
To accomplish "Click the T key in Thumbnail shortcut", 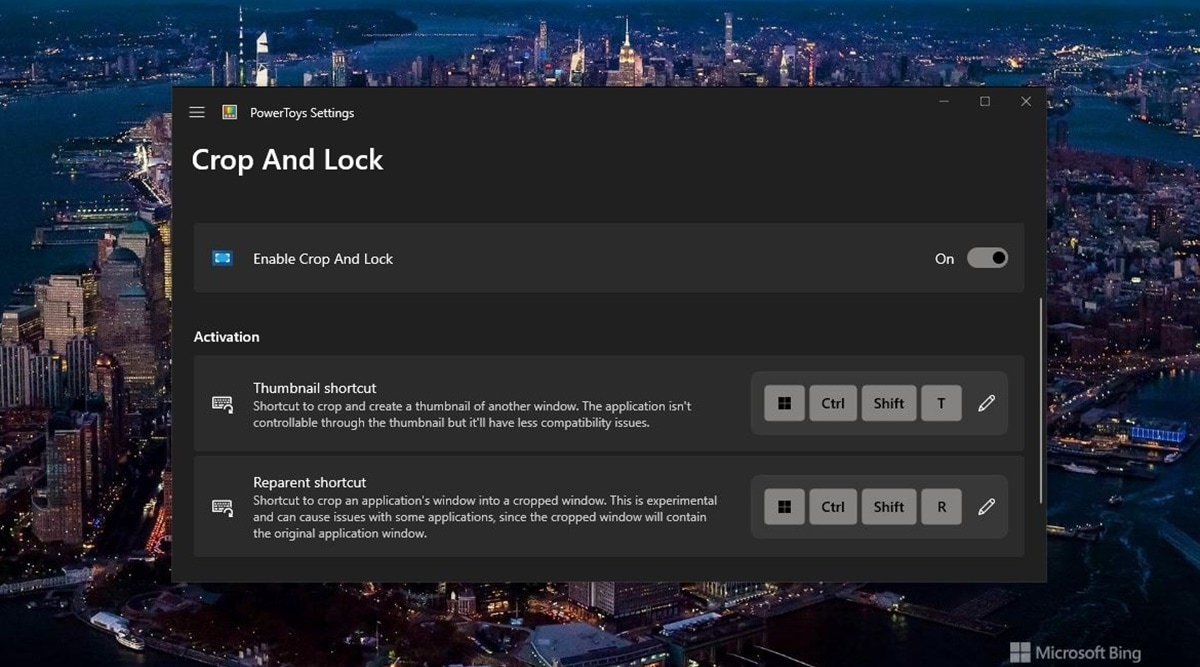I will coord(941,403).
